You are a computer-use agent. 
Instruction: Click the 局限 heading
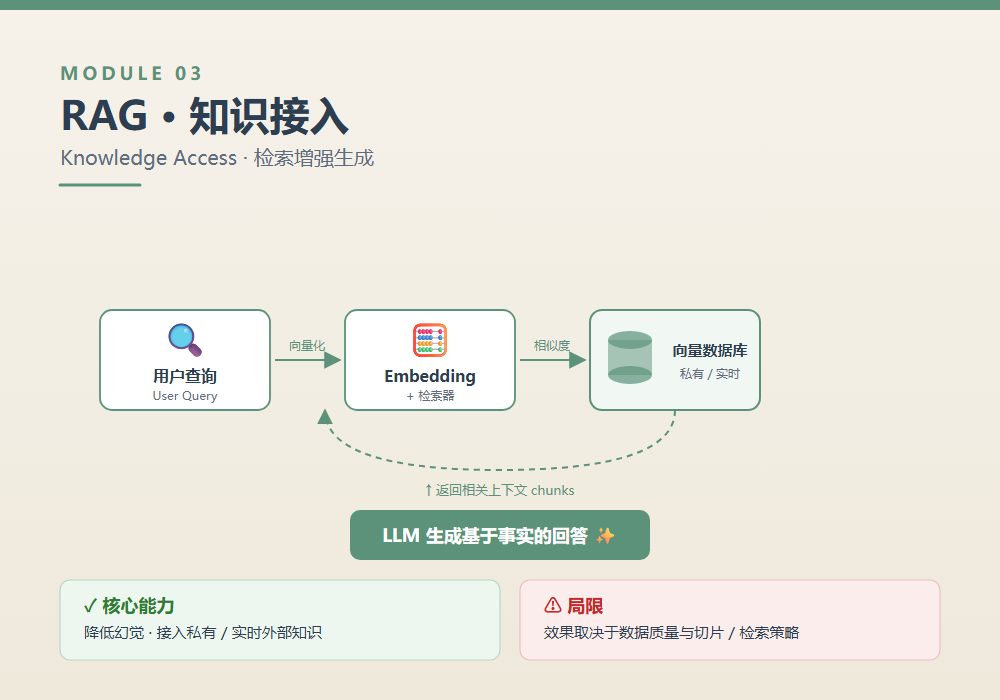pos(585,606)
